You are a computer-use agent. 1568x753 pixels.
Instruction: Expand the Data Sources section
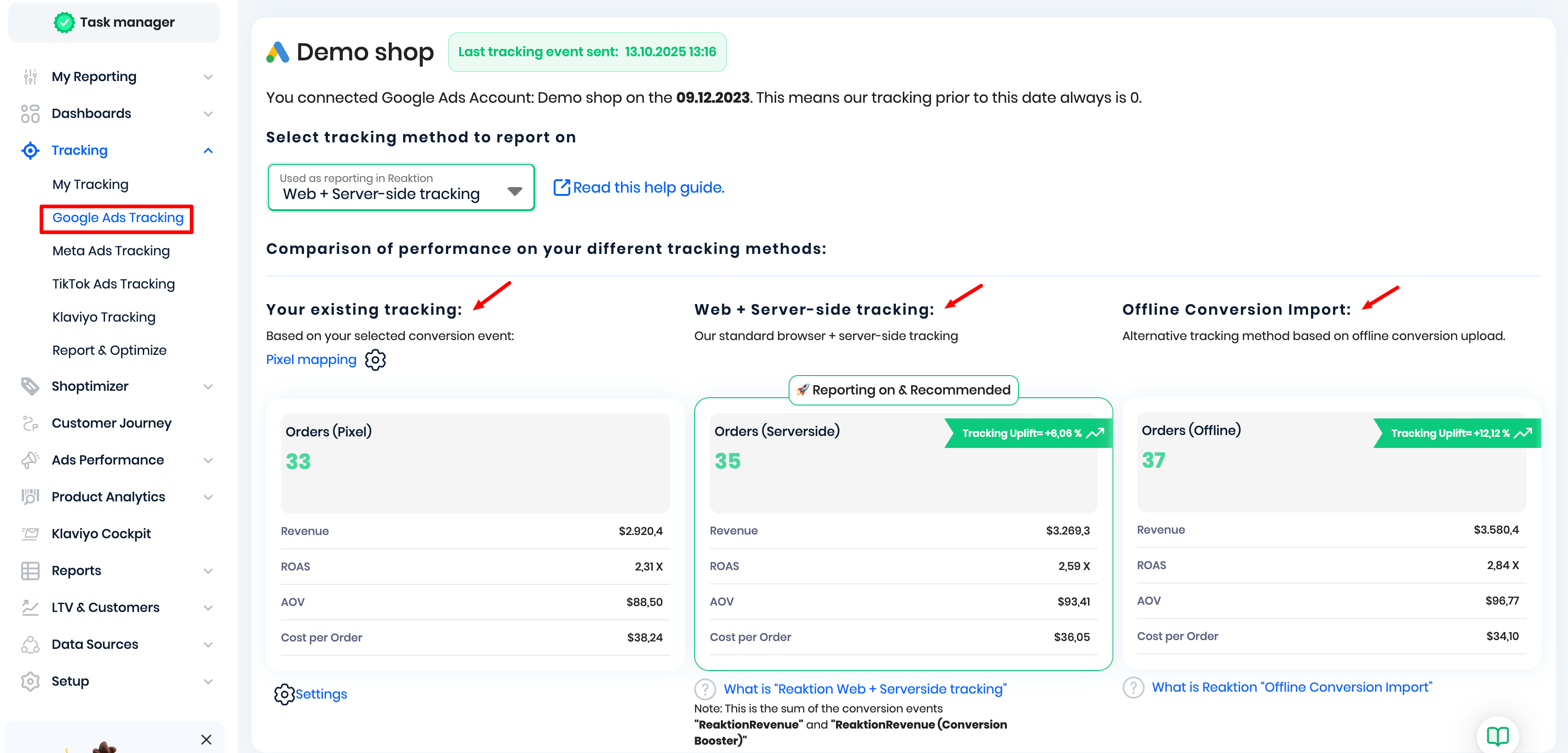point(208,645)
